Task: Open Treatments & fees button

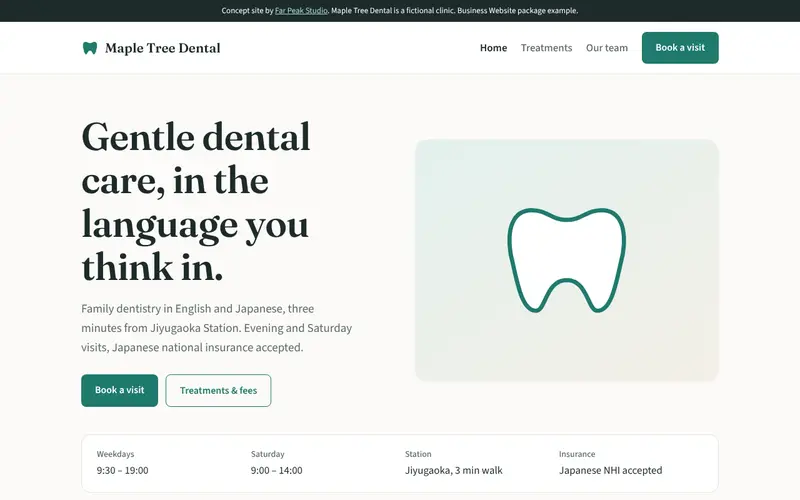Action: pos(218,390)
